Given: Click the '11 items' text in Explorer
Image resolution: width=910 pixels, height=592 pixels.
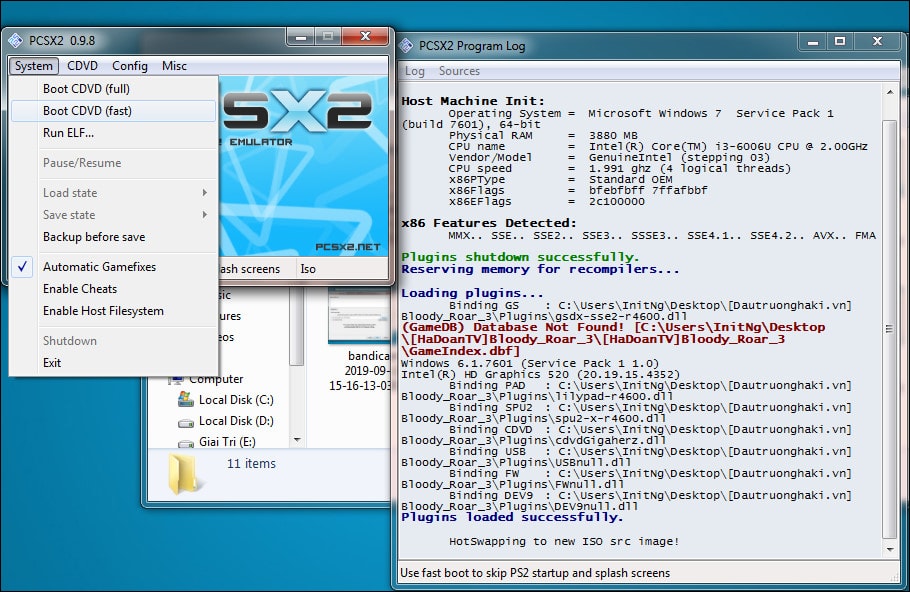Looking at the screenshot, I should click(251, 464).
